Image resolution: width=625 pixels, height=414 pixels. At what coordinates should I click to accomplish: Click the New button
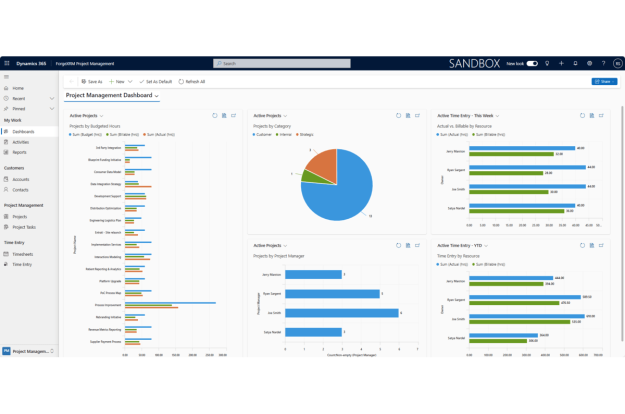pyautogui.click(x=117, y=81)
